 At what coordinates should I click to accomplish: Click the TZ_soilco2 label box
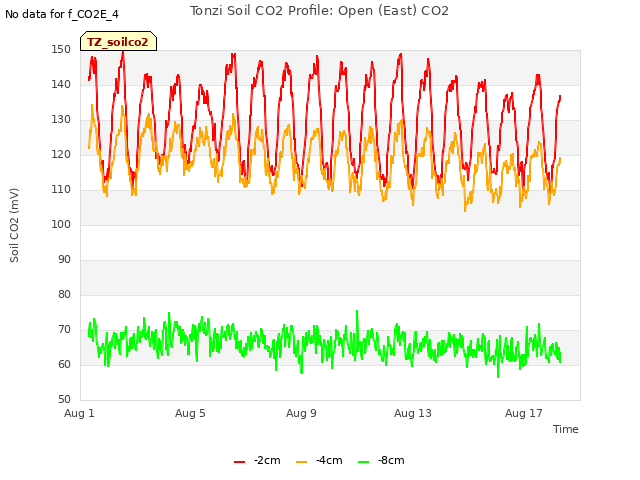pyautogui.click(x=118, y=41)
